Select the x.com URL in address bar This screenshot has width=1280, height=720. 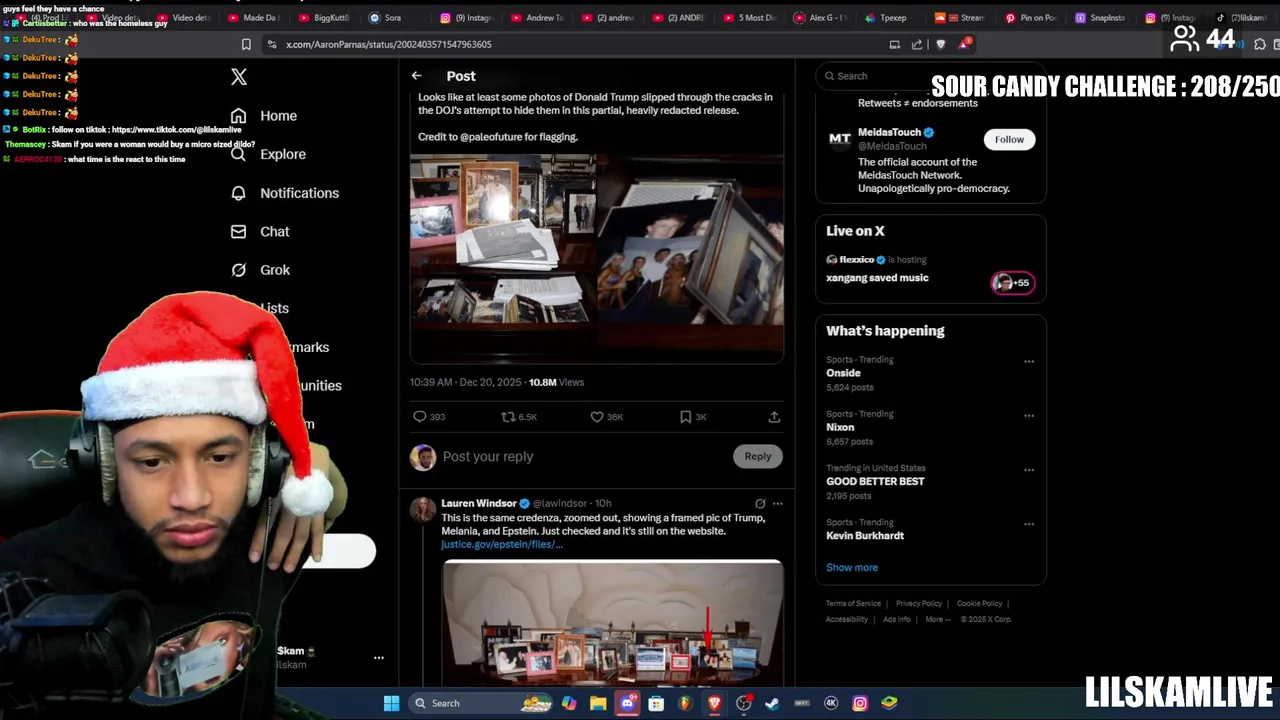pos(388,44)
